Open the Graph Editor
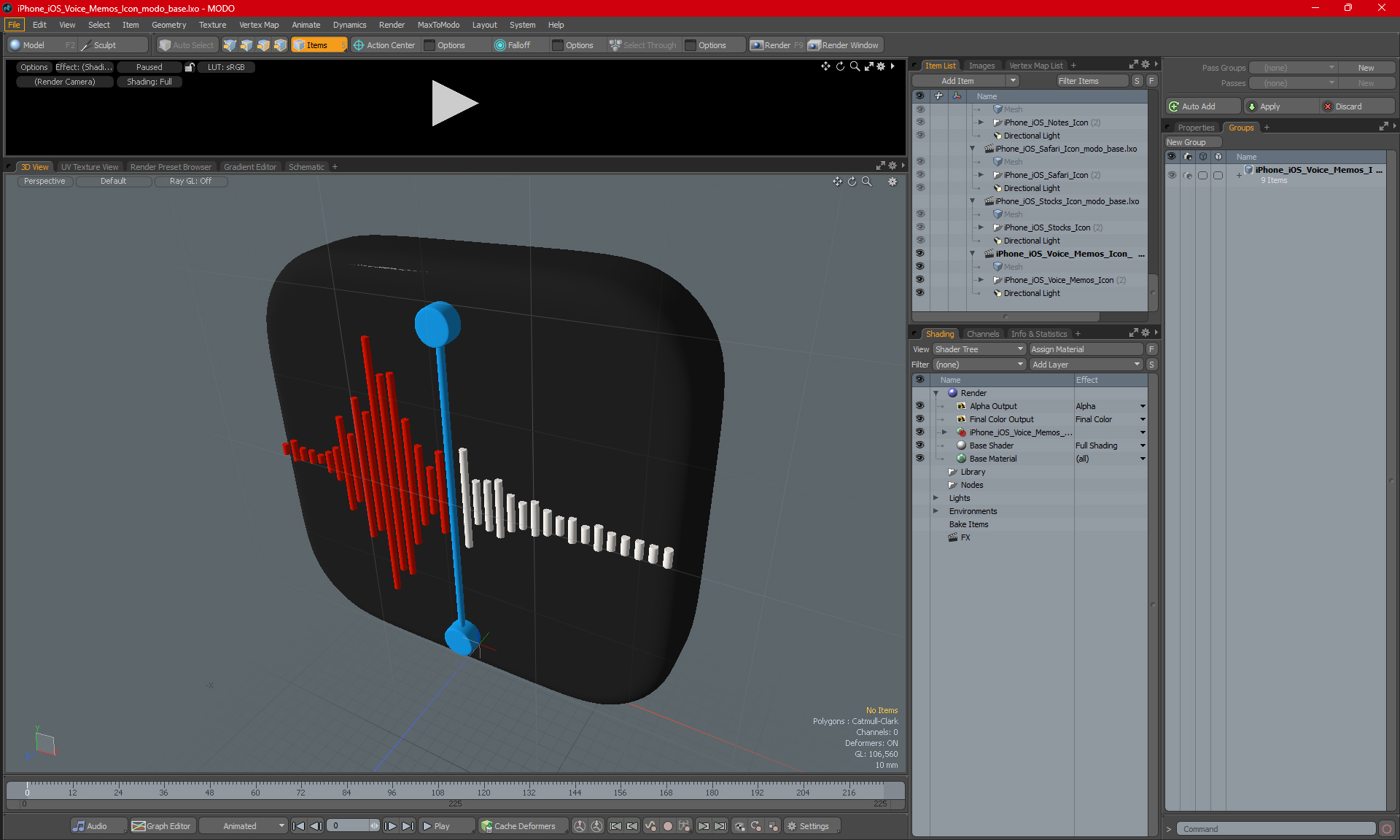1400x840 pixels. (162, 826)
